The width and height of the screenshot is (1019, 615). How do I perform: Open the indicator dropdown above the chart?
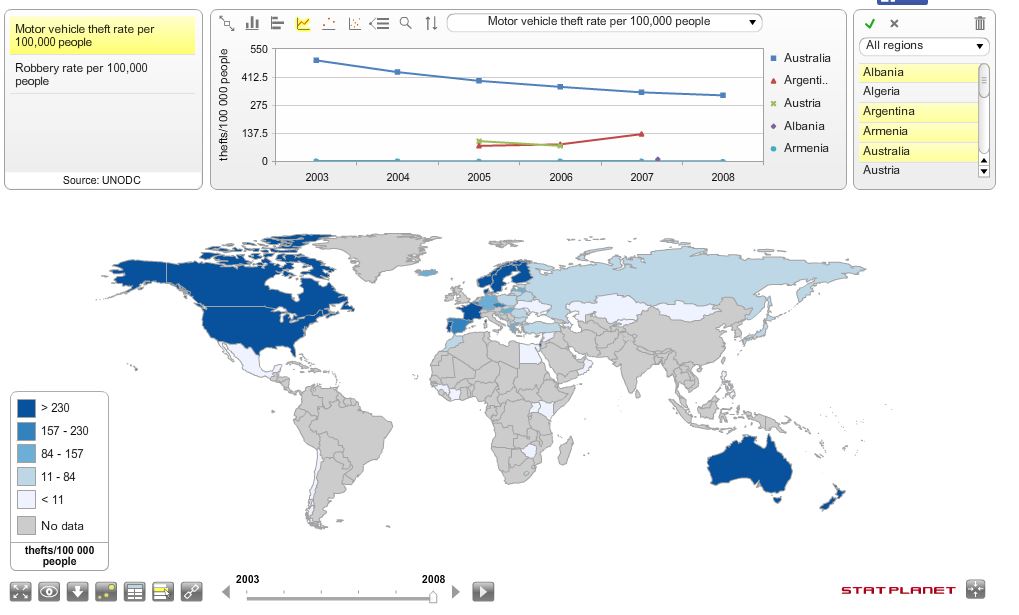pyautogui.click(x=604, y=22)
